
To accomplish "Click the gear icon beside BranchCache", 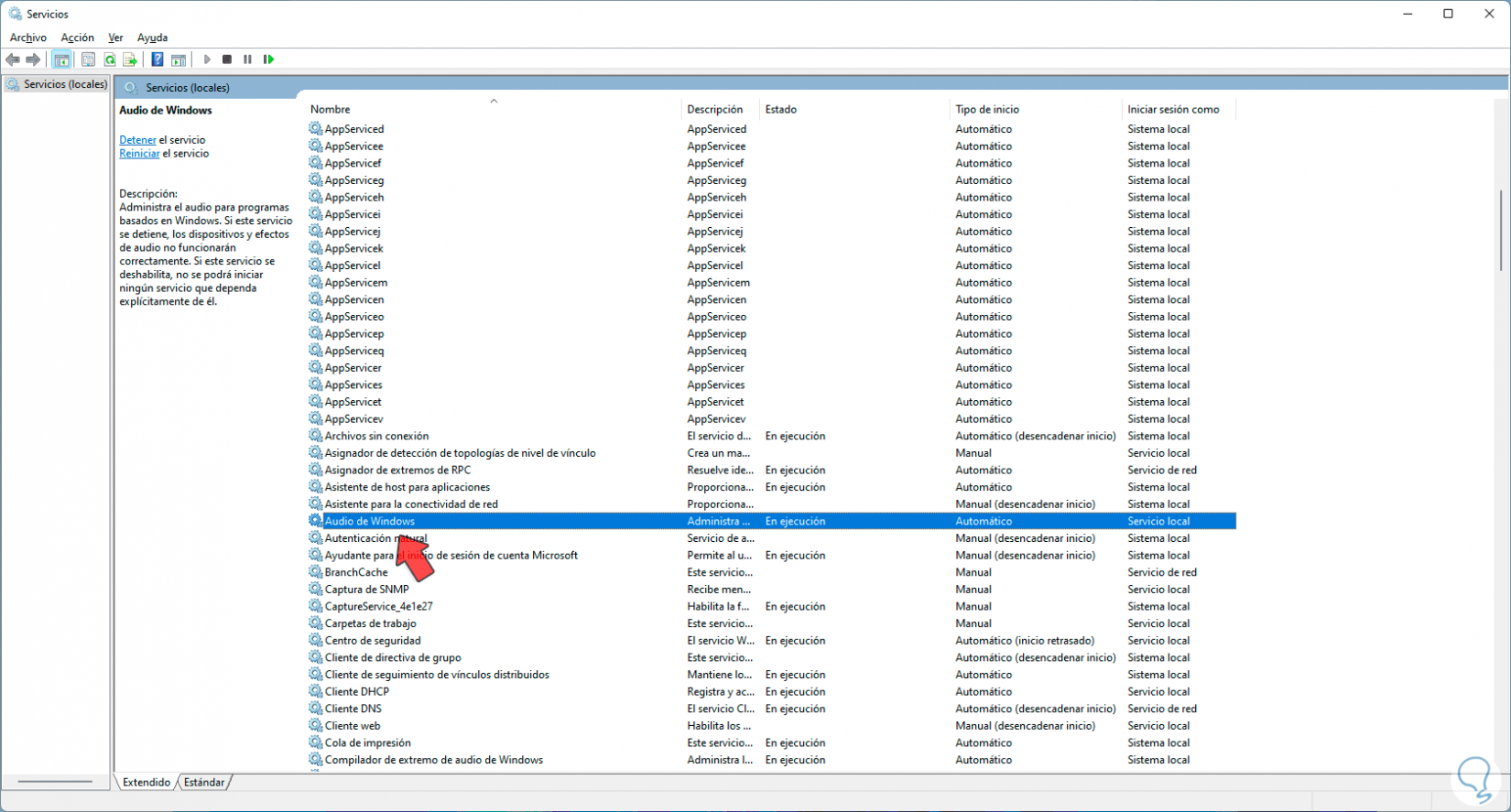I will point(316,572).
